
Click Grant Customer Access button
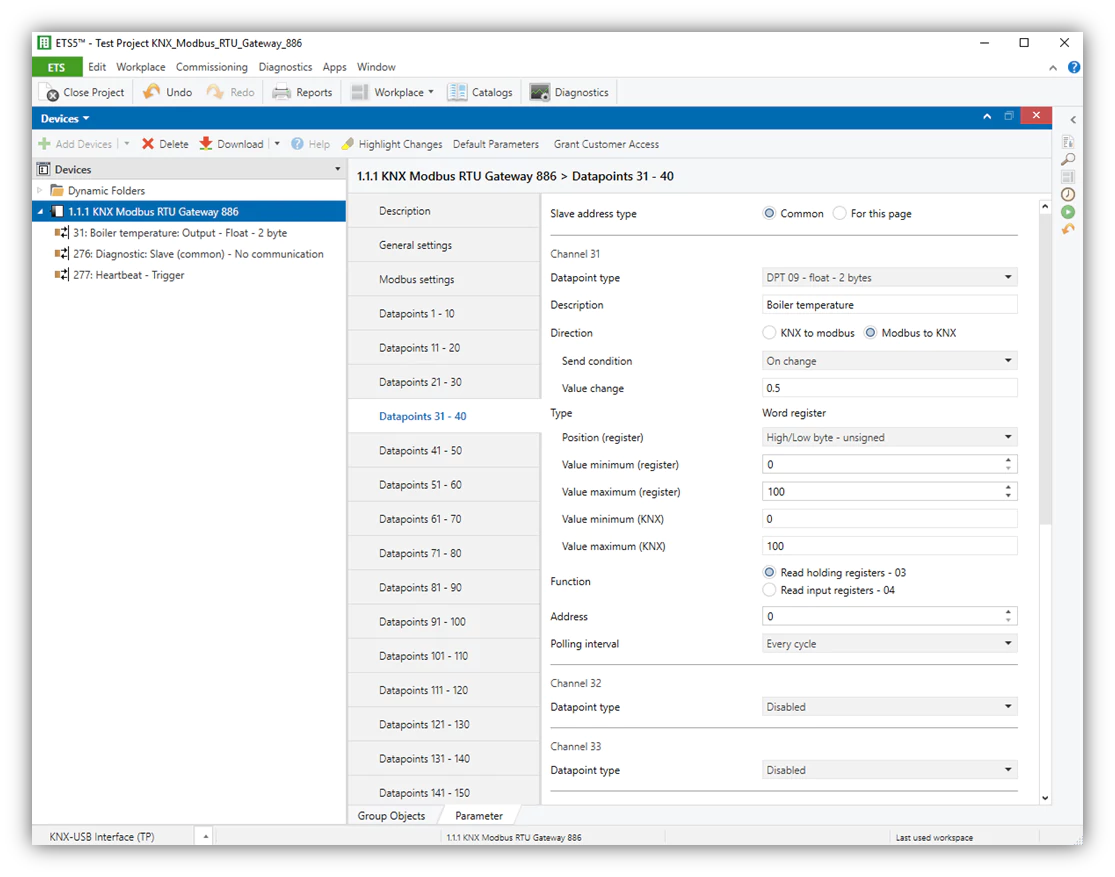point(606,144)
